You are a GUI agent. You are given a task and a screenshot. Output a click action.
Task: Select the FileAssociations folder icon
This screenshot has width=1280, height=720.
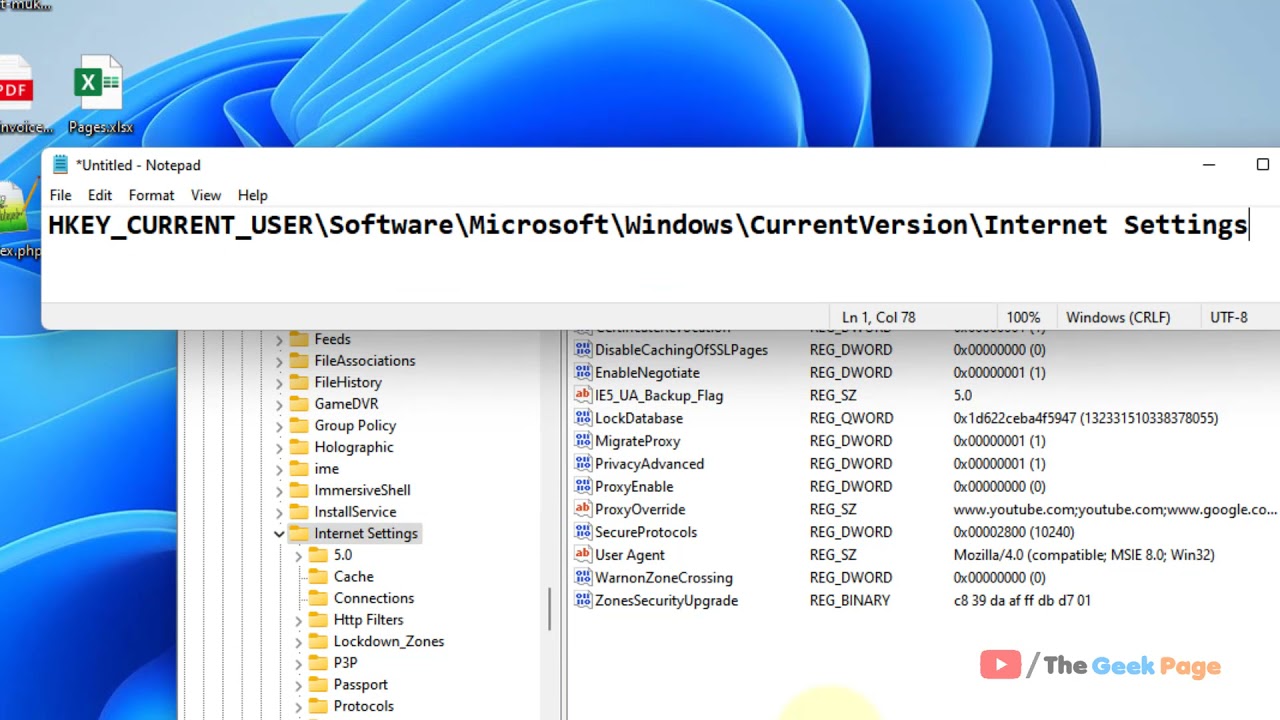click(298, 360)
